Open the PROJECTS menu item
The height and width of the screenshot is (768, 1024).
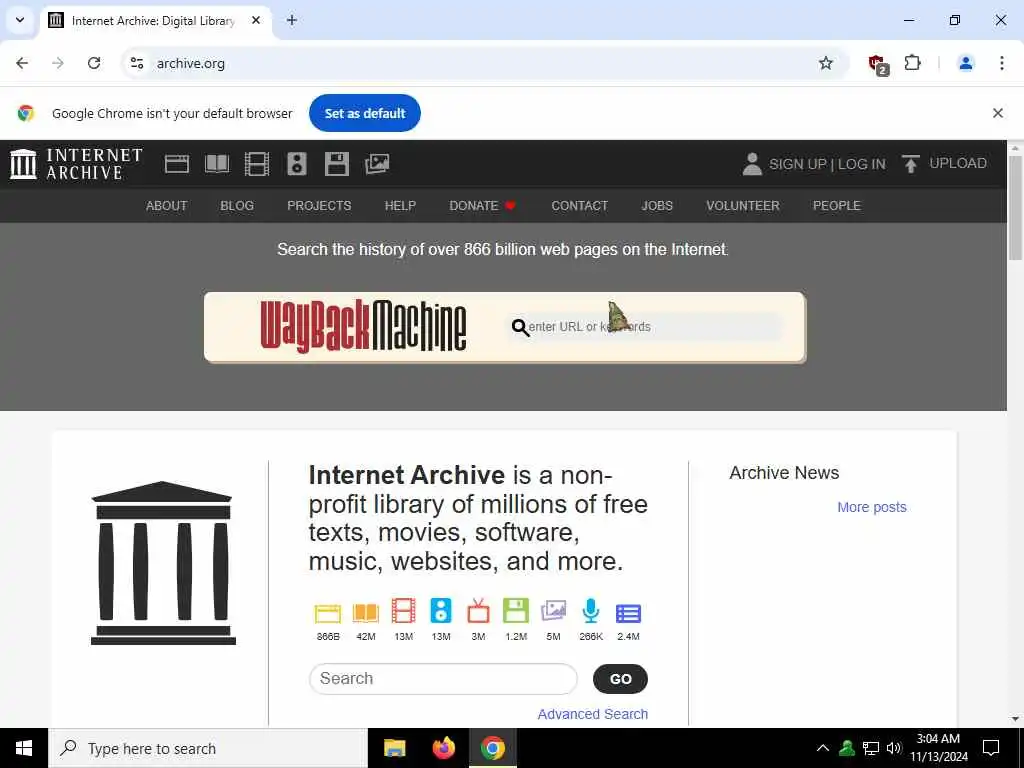coord(319,205)
